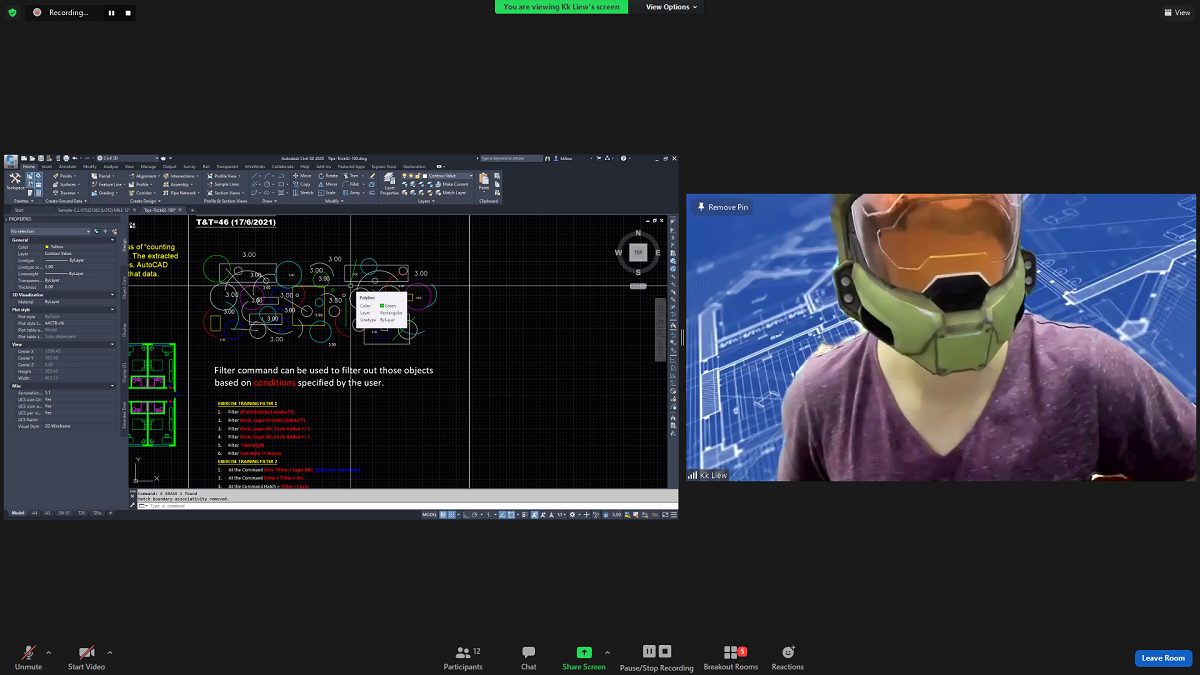
Task: Open the View Options dropdown
Action: [671, 7]
